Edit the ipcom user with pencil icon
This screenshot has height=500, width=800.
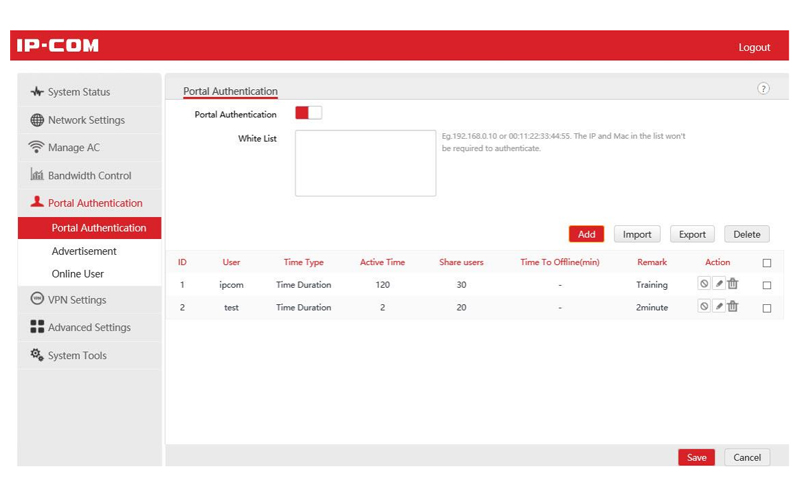[718, 284]
